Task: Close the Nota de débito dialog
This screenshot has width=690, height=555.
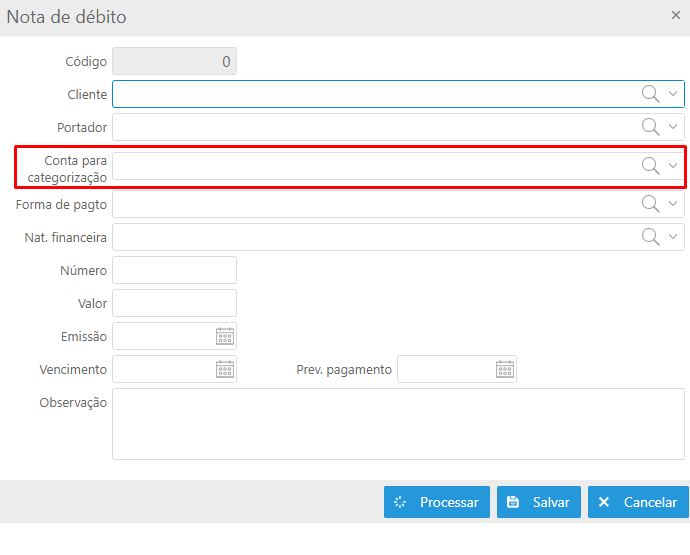Action: (x=676, y=15)
